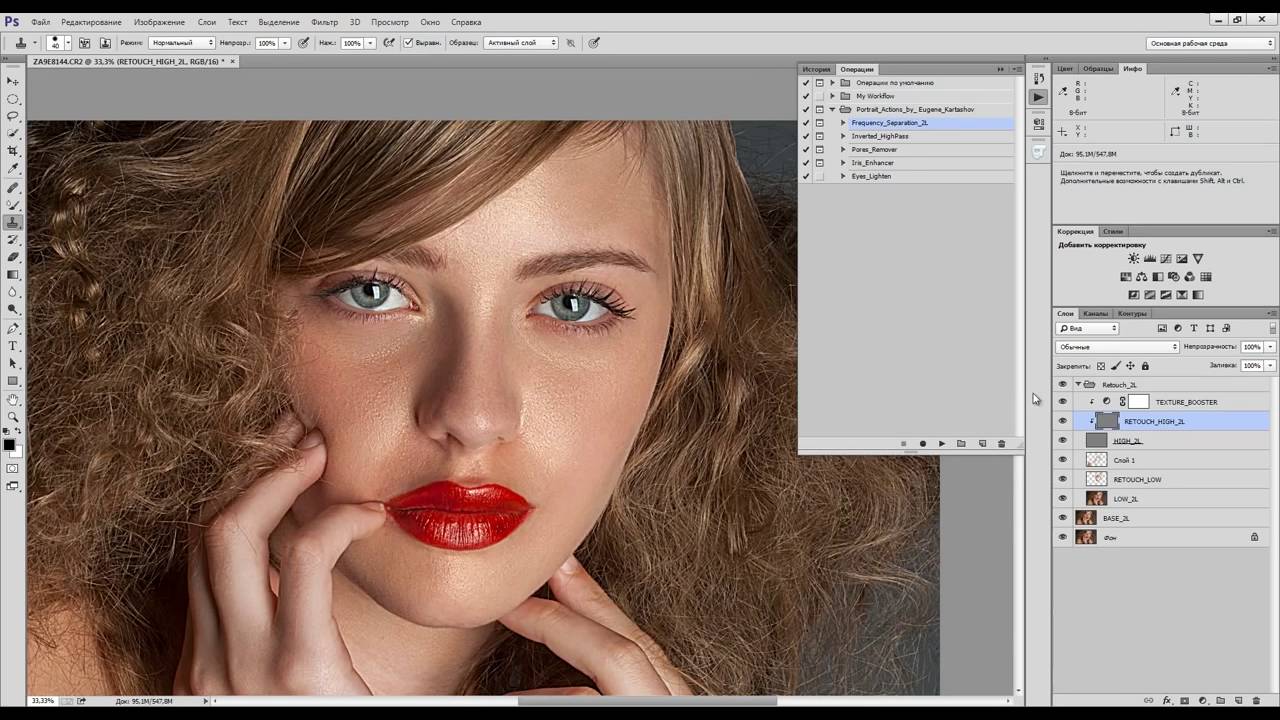Open the clone stamp blend mode dropdown 'Нормальный'
This screenshot has width=1280, height=720.
[x=181, y=43]
